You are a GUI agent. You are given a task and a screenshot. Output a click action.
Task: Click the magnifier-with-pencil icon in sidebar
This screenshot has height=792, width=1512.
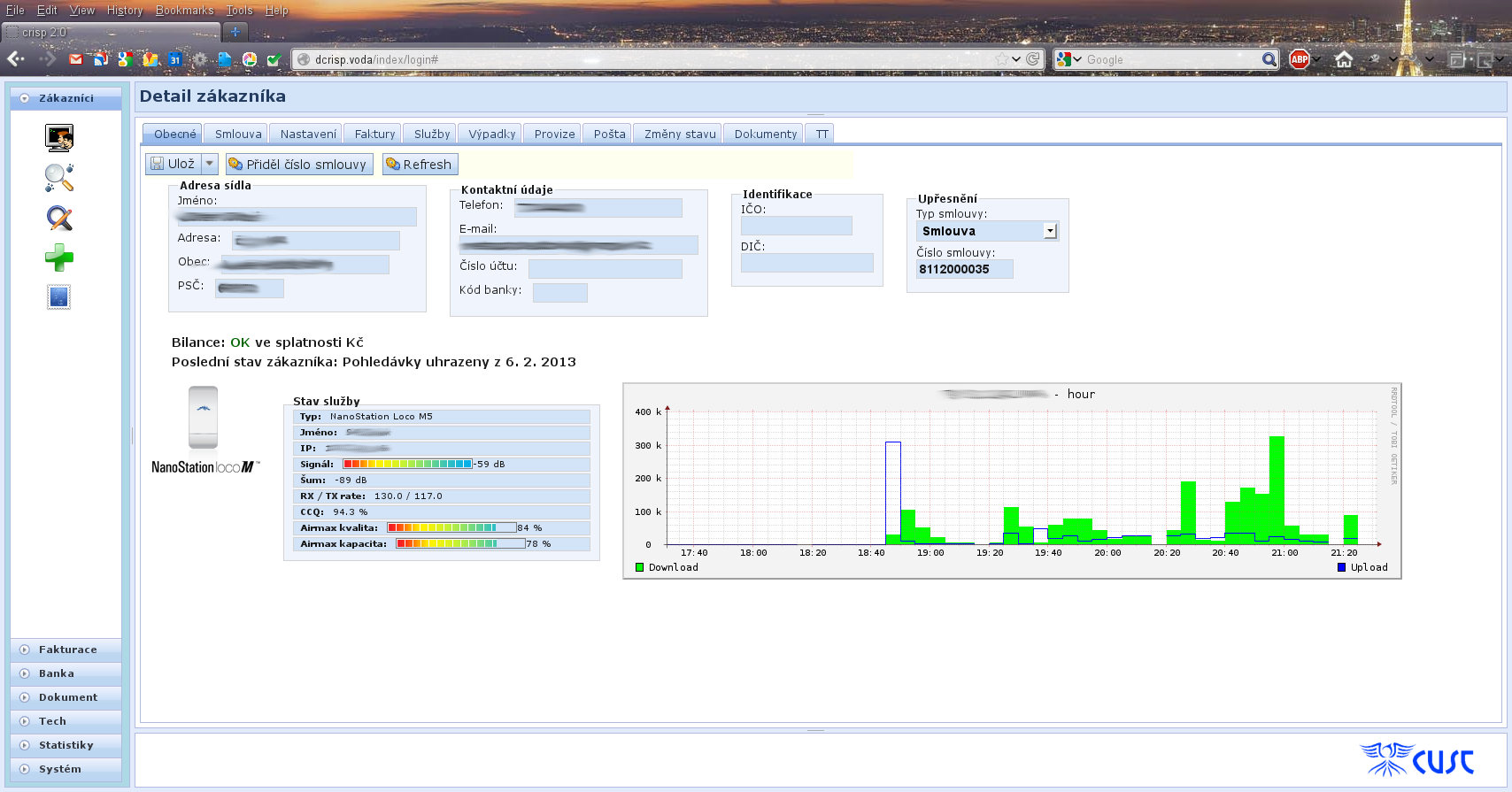point(59,218)
